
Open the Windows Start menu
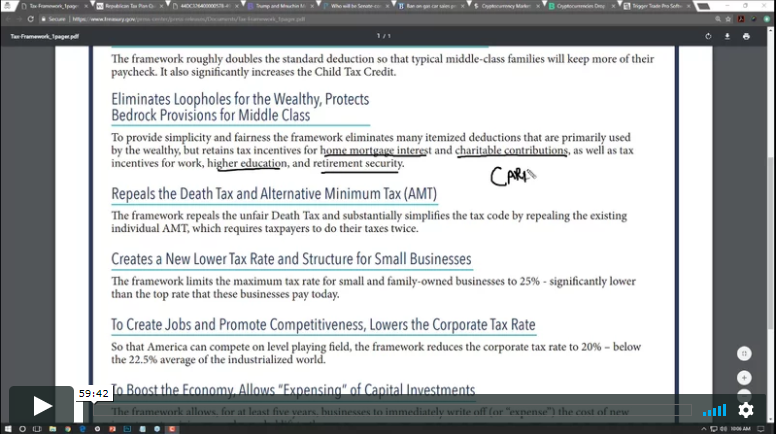[8, 427]
